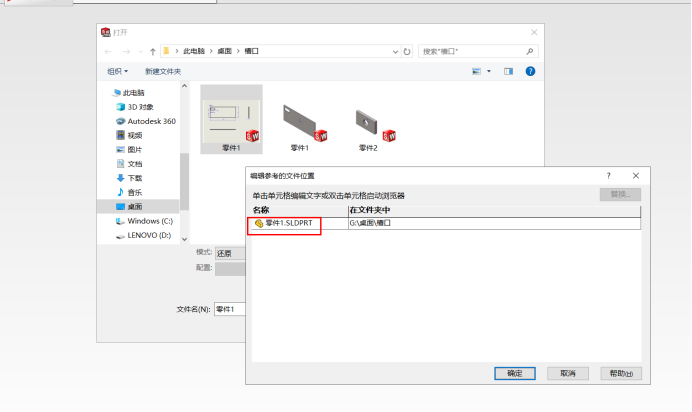Click the SolidWorks icon in 打开 title bar
Screen dimensions: 692x412
tap(105, 32)
